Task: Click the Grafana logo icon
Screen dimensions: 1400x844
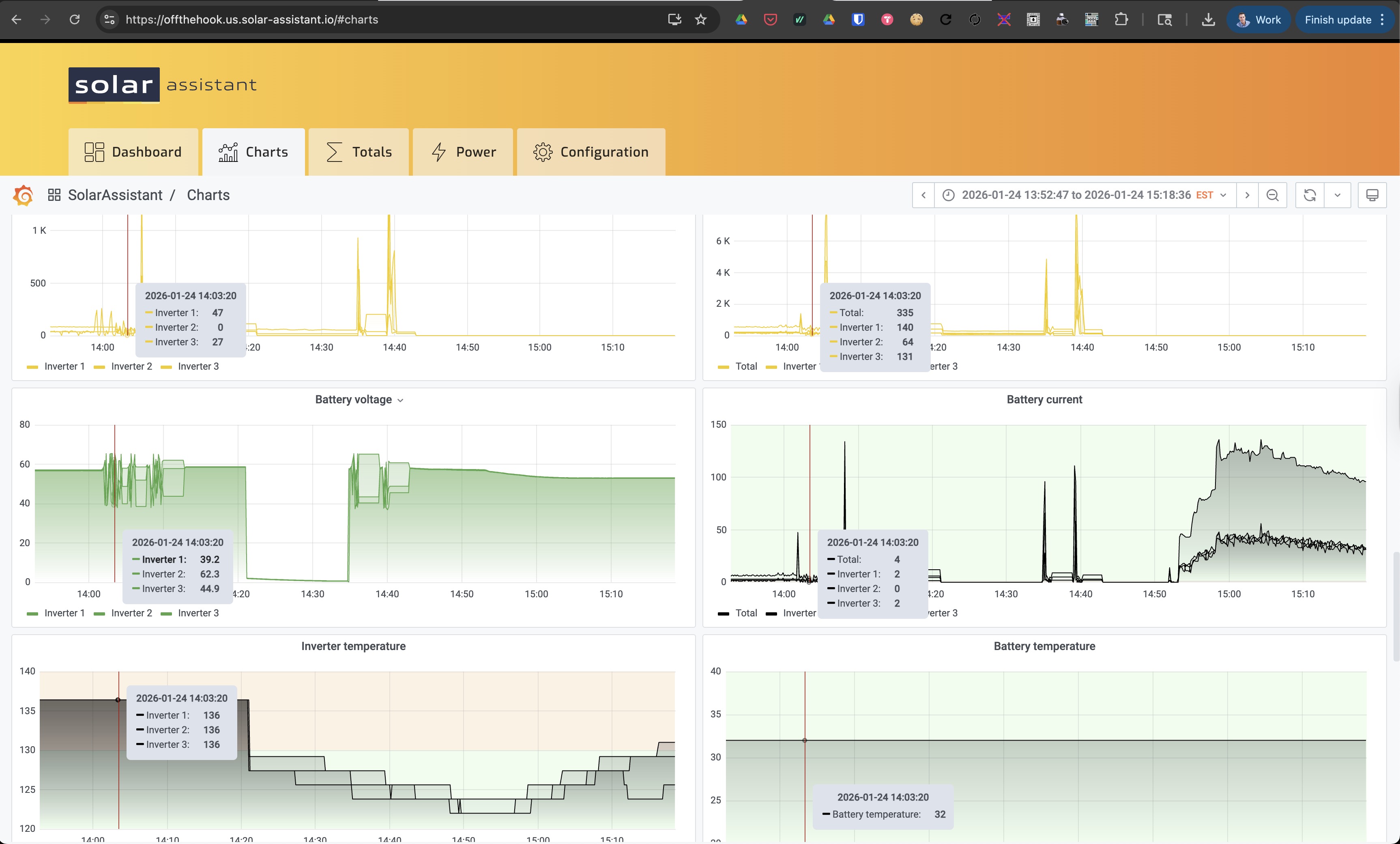Action: (23, 195)
